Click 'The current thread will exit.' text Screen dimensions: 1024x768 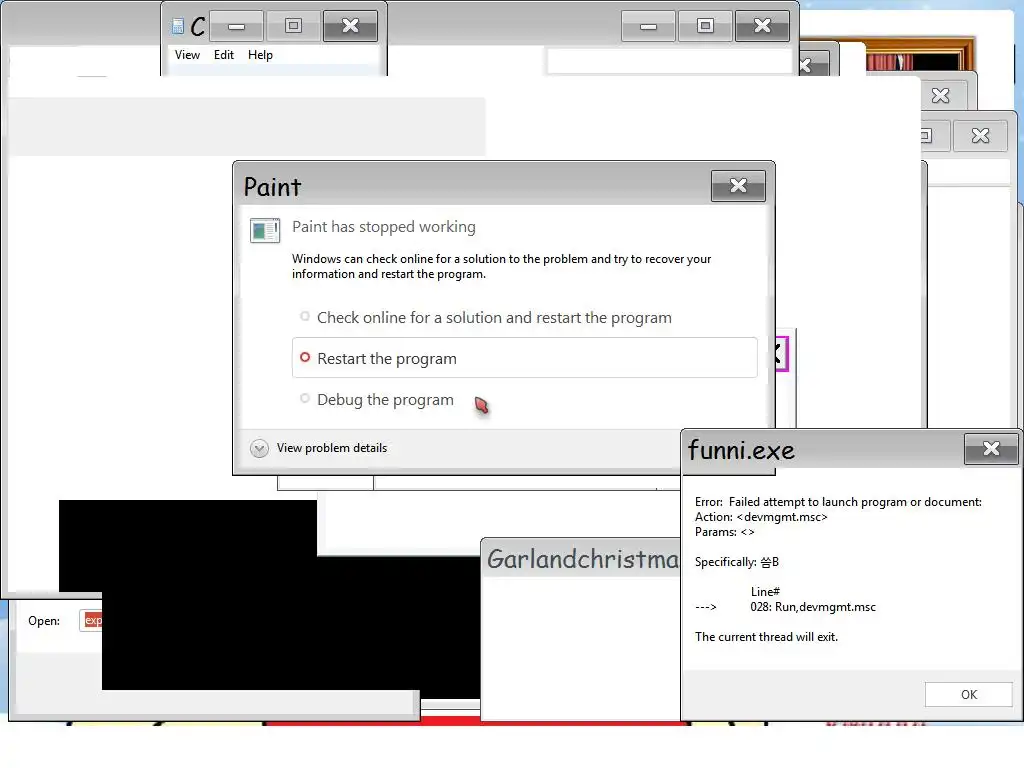766,637
